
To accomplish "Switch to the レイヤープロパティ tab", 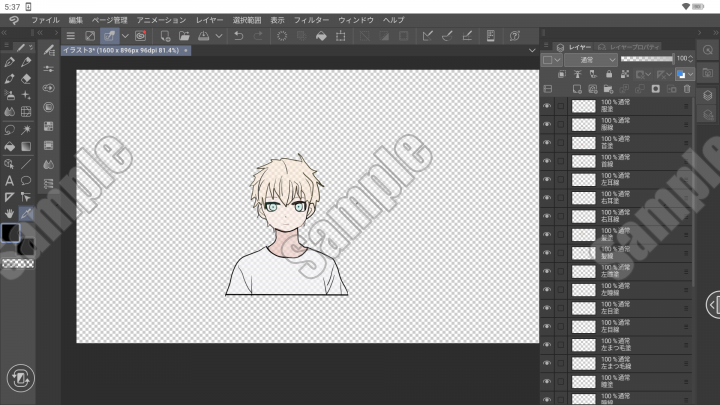I will point(625,47).
